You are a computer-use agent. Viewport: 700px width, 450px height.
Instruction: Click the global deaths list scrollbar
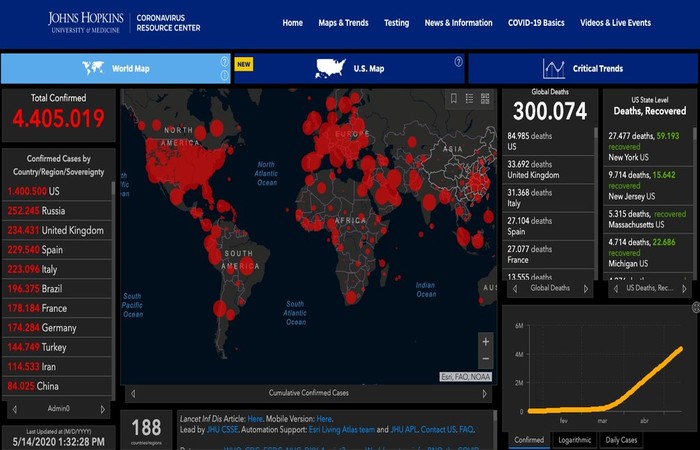pyautogui.click(x=595, y=203)
